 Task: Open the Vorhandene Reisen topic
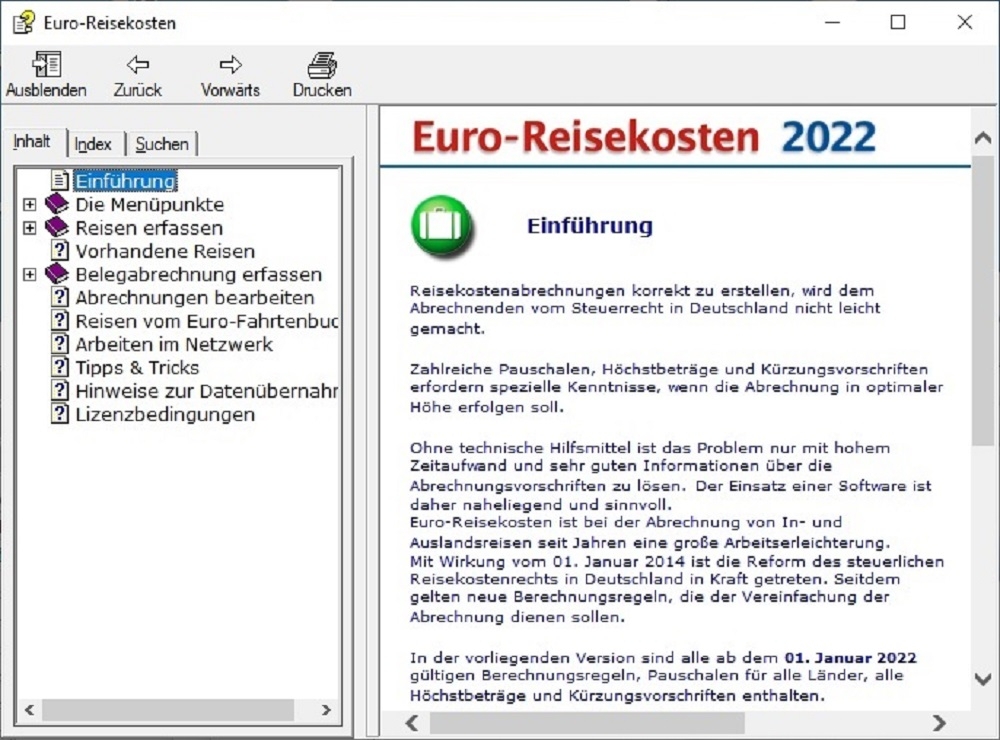[165, 251]
